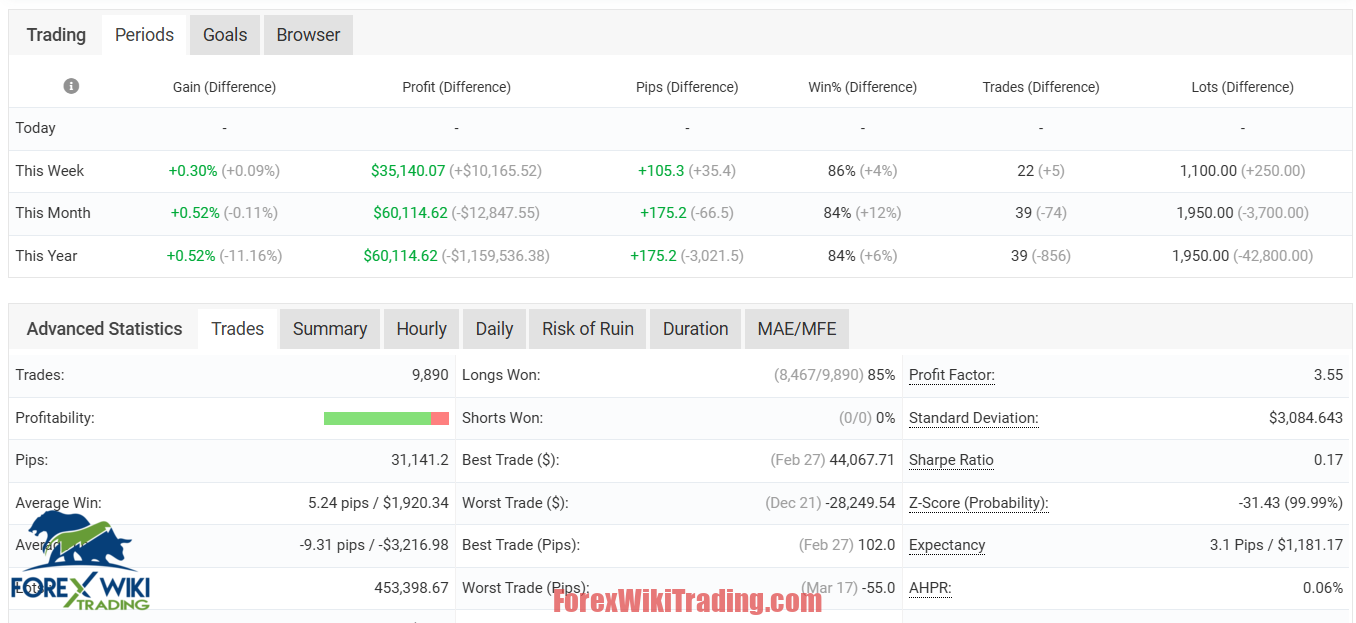
Task: Click the Advanced Statistics heading
Action: 105,329
